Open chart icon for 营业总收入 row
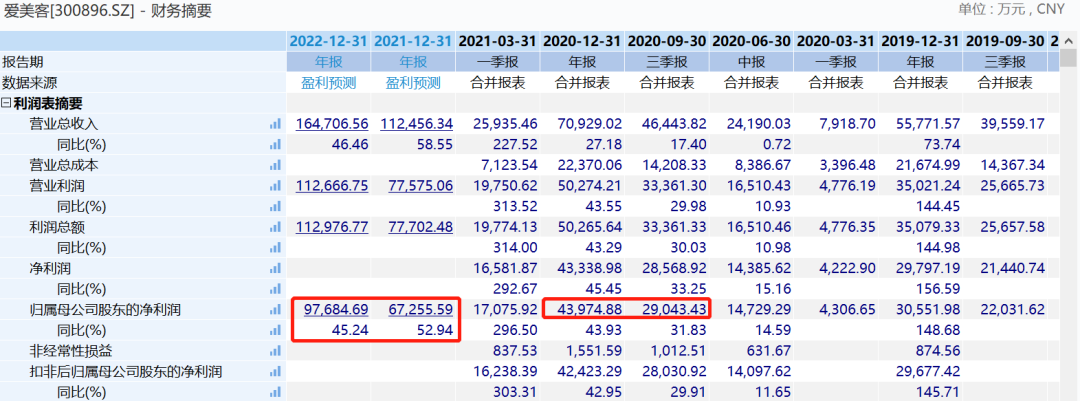The height and width of the screenshot is (401, 1080). [276, 124]
